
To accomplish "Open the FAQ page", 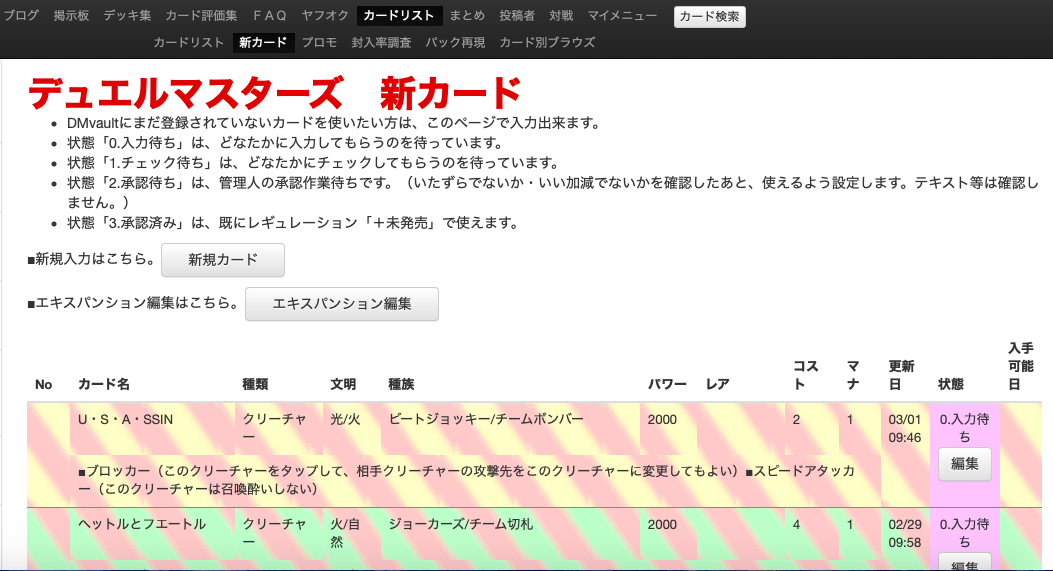I will pos(269,15).
